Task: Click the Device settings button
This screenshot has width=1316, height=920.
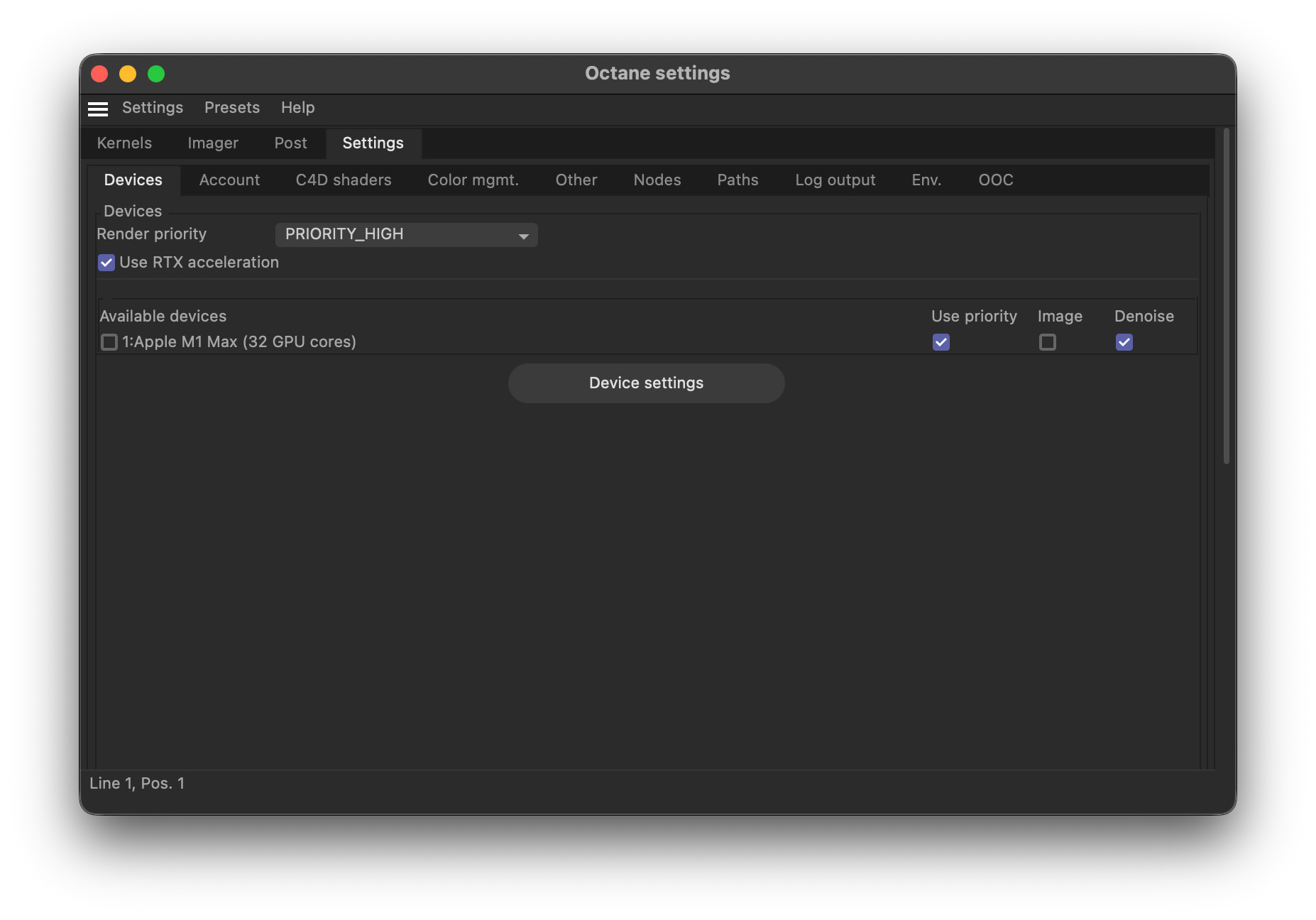Action: pos(647,383)
